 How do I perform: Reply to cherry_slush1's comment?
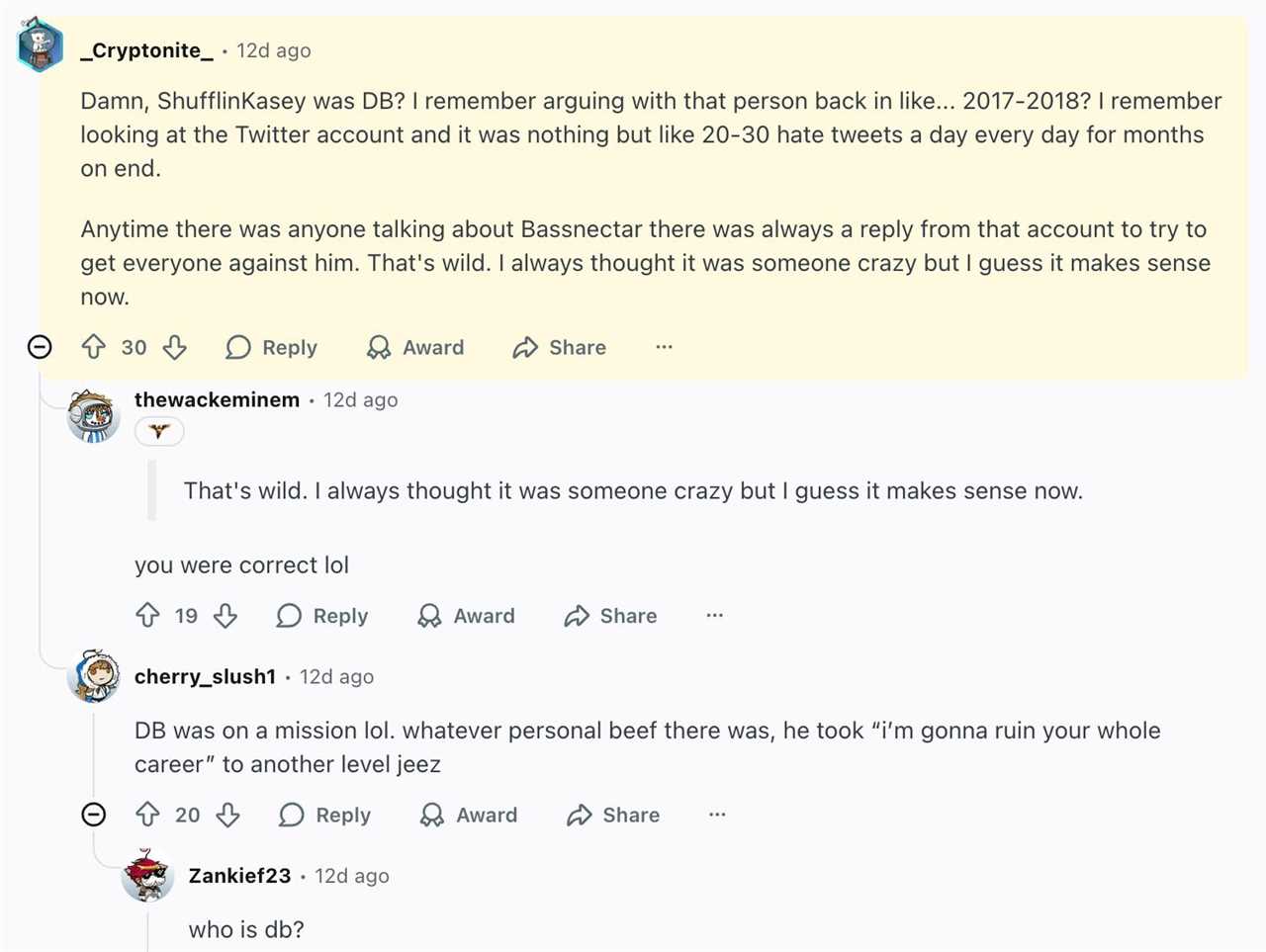pyautogui.click(x=325, y=815)
